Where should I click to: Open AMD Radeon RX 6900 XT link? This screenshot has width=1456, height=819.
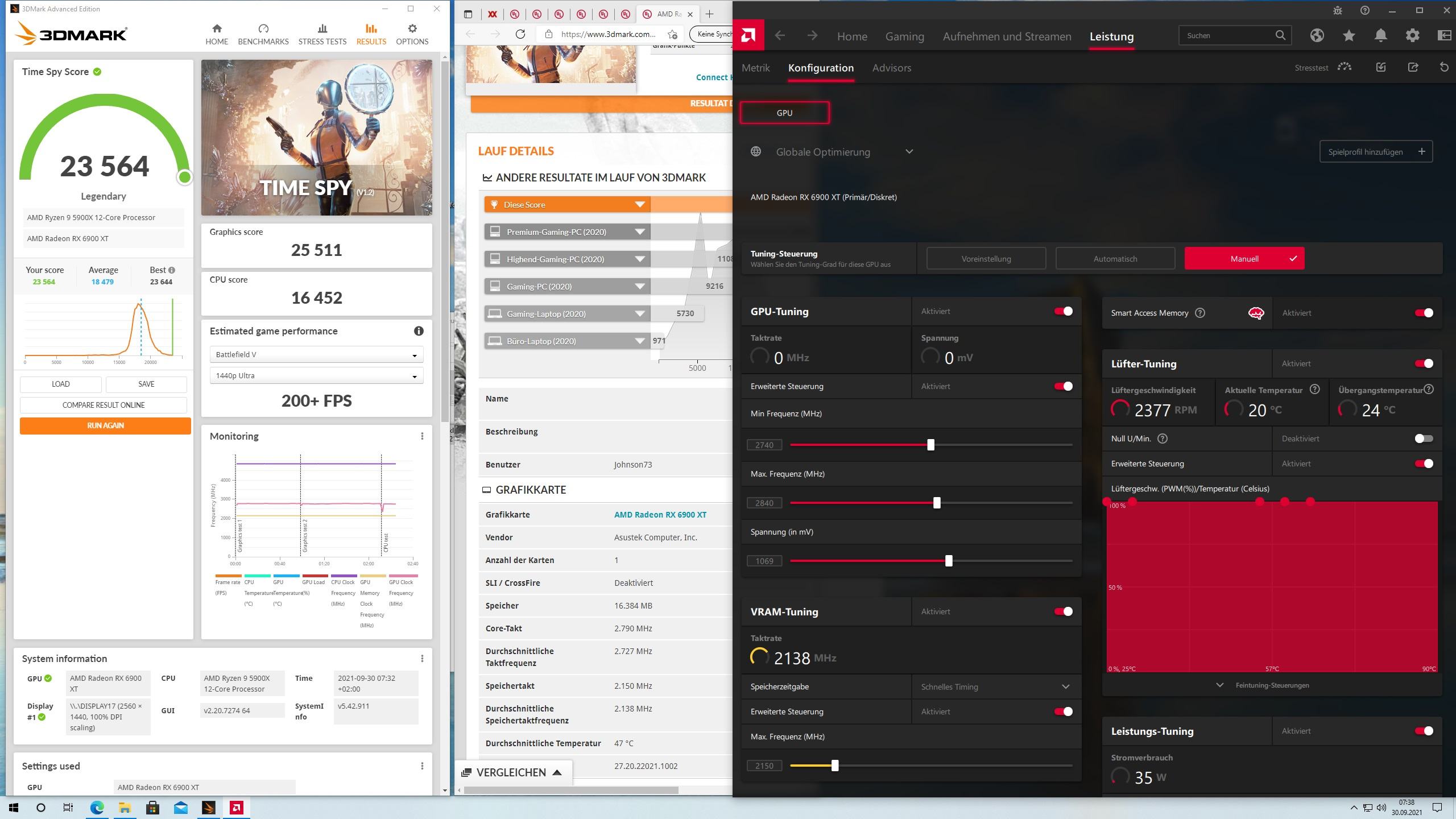[x=660, y=515]
